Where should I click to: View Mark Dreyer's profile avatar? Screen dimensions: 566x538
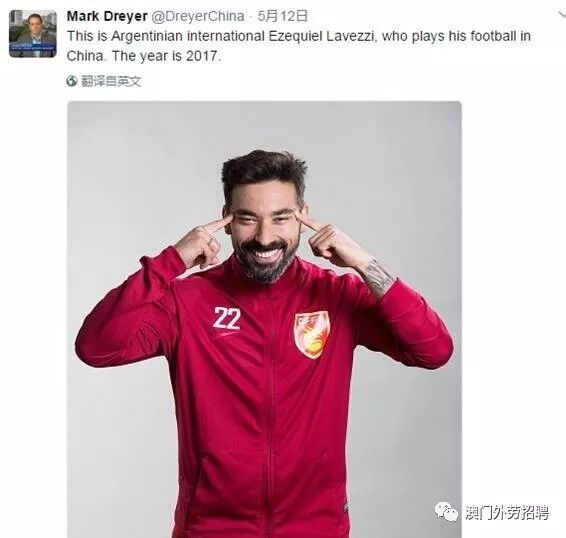click(x=33, y=34)
